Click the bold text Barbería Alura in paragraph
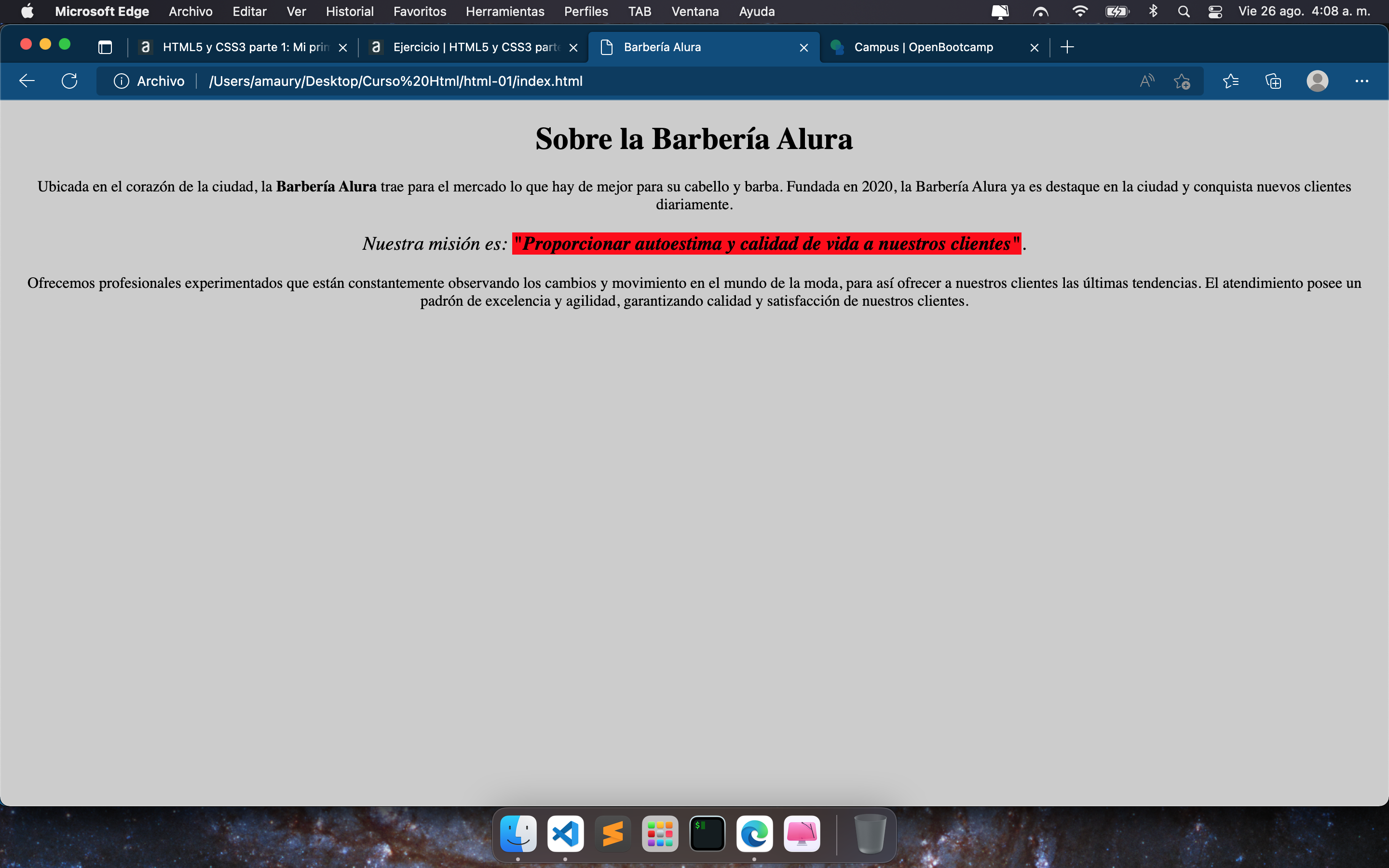This screenshot has height=868, width=1389. pos(326,187)
